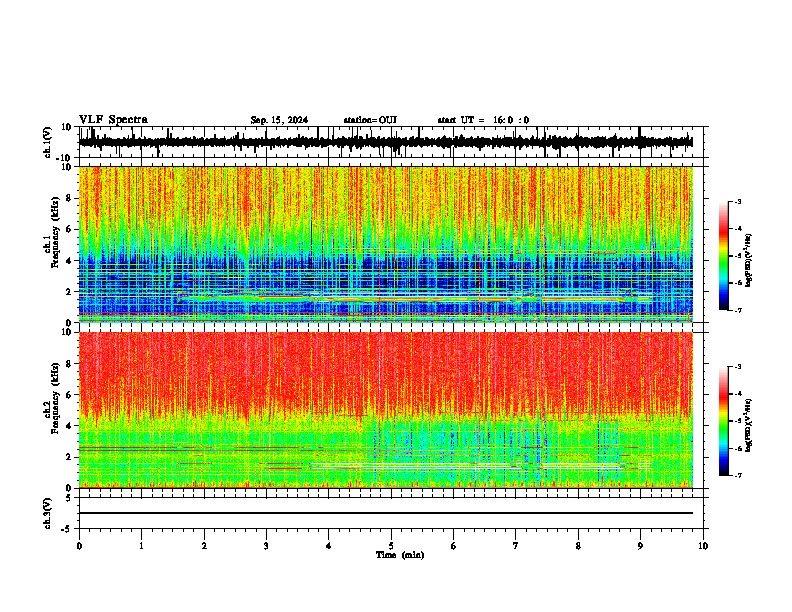Click the "ch.3(V)" axis label
The height and width of the screenshot is (612, 792).
point(49,513)
